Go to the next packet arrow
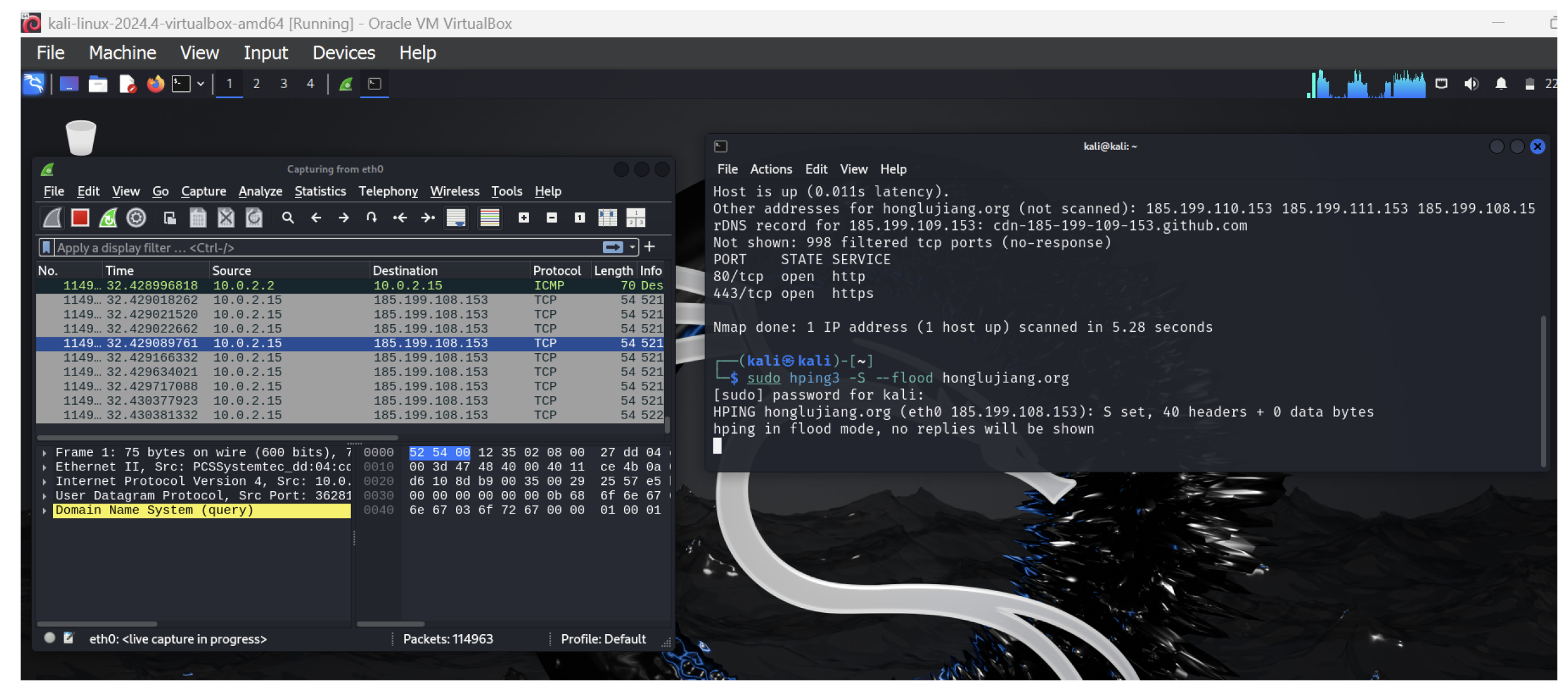This screenshot has width=1568, height=696. [344, 218]
